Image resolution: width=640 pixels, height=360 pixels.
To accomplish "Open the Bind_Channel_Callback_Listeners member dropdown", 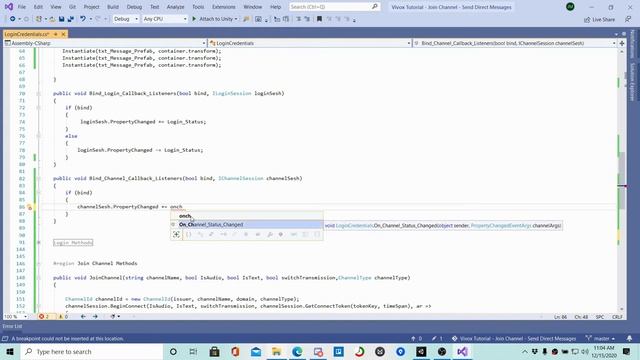I will (515, 43).
